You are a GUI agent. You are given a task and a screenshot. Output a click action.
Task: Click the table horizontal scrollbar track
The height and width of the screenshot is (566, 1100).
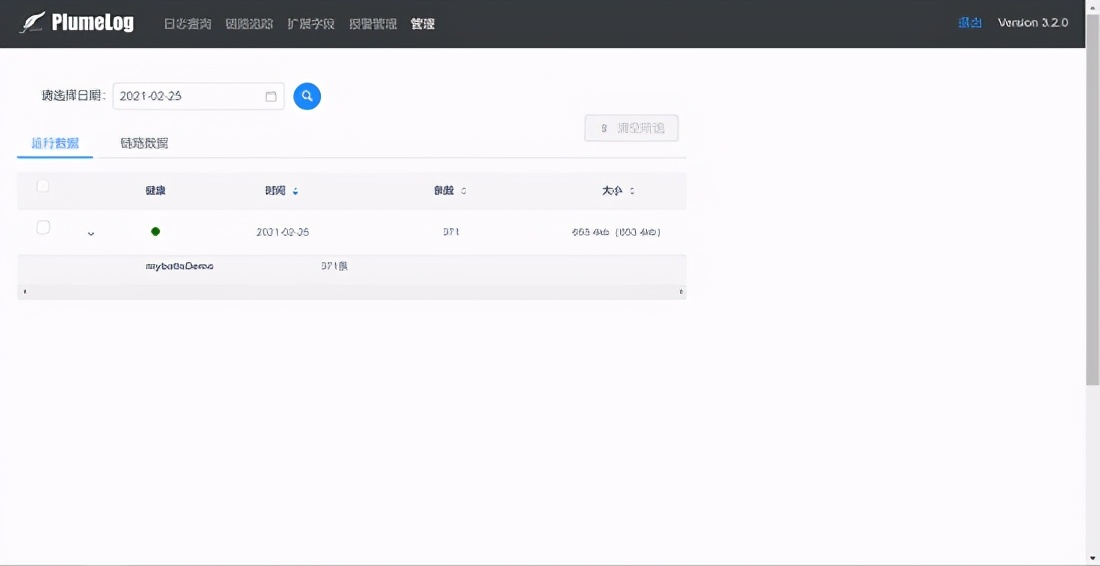point(351,291)
